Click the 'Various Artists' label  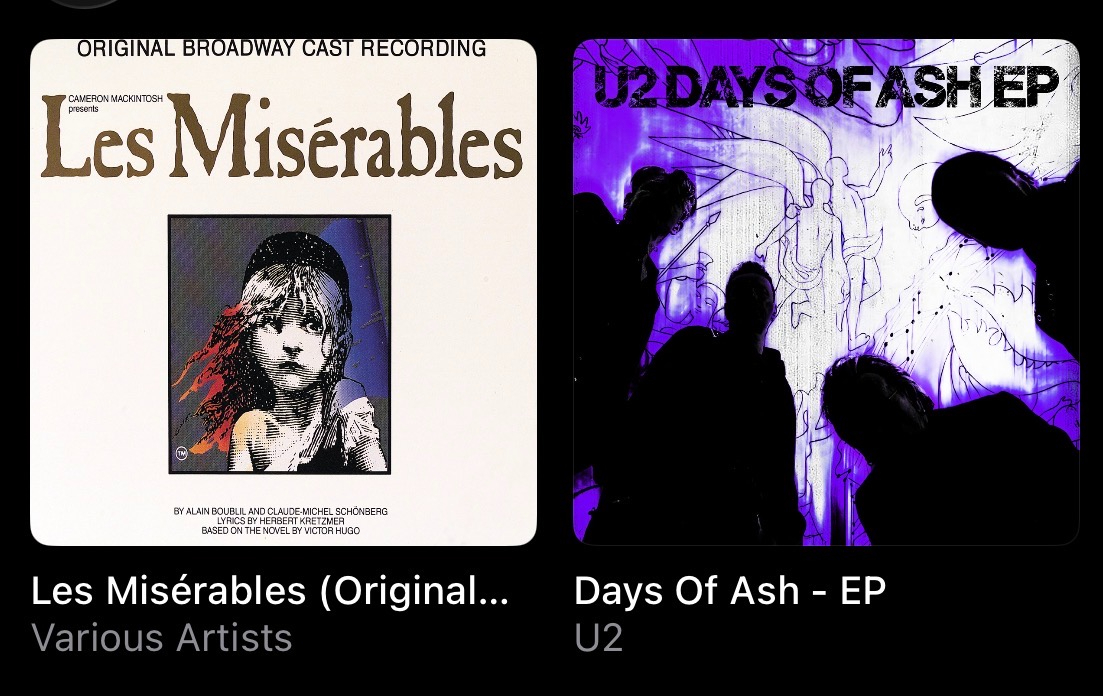pyautogui.click(x=162, y=638)
